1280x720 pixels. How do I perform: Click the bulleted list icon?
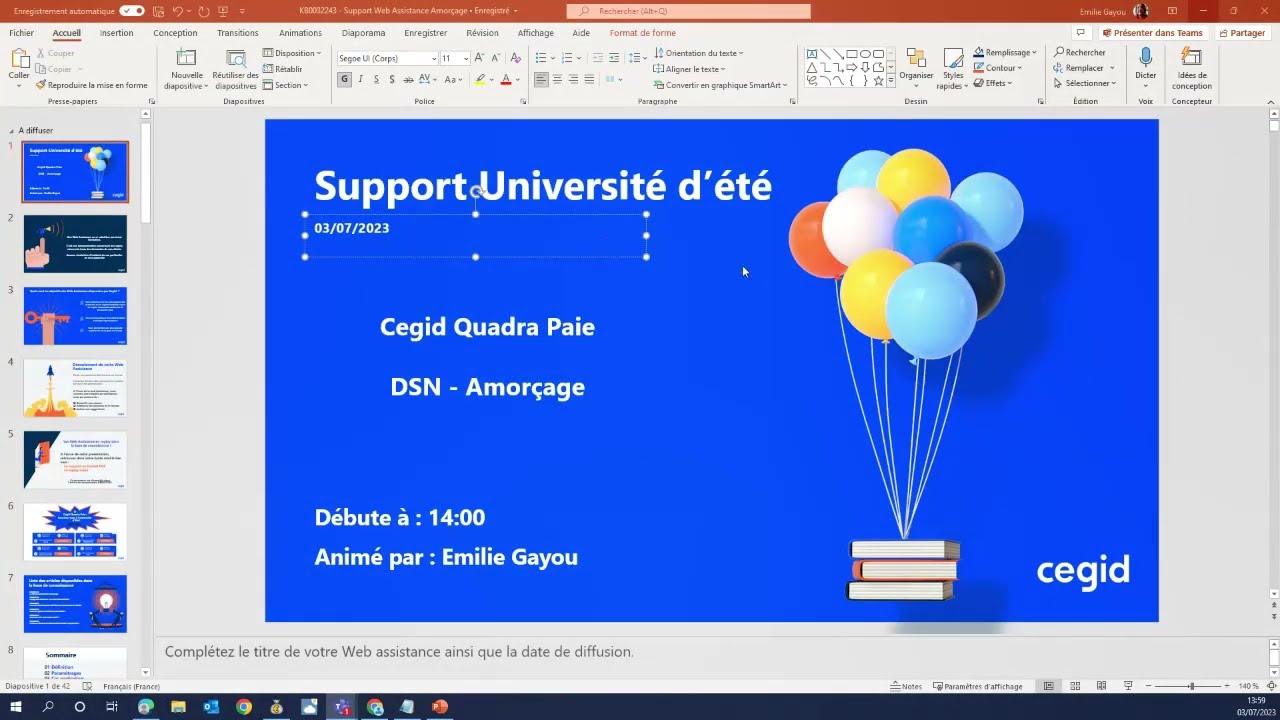pos(541,58)
